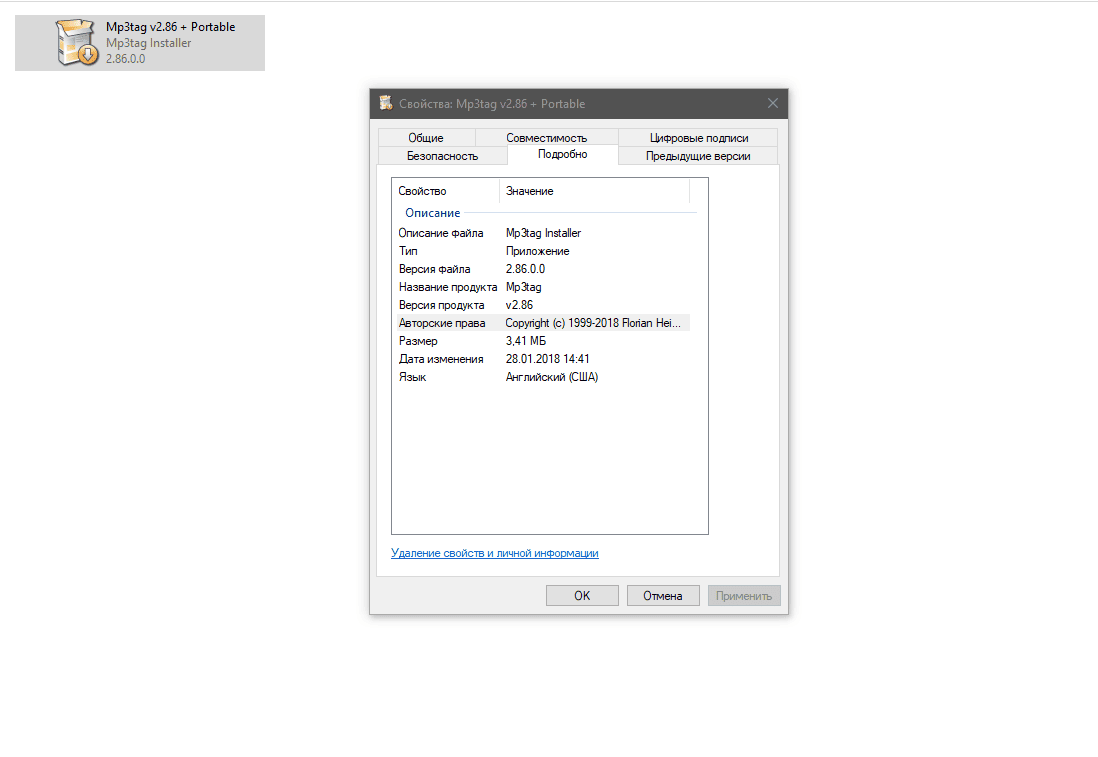Click the Удаление свойств и личной информации link

coord(495,553)
